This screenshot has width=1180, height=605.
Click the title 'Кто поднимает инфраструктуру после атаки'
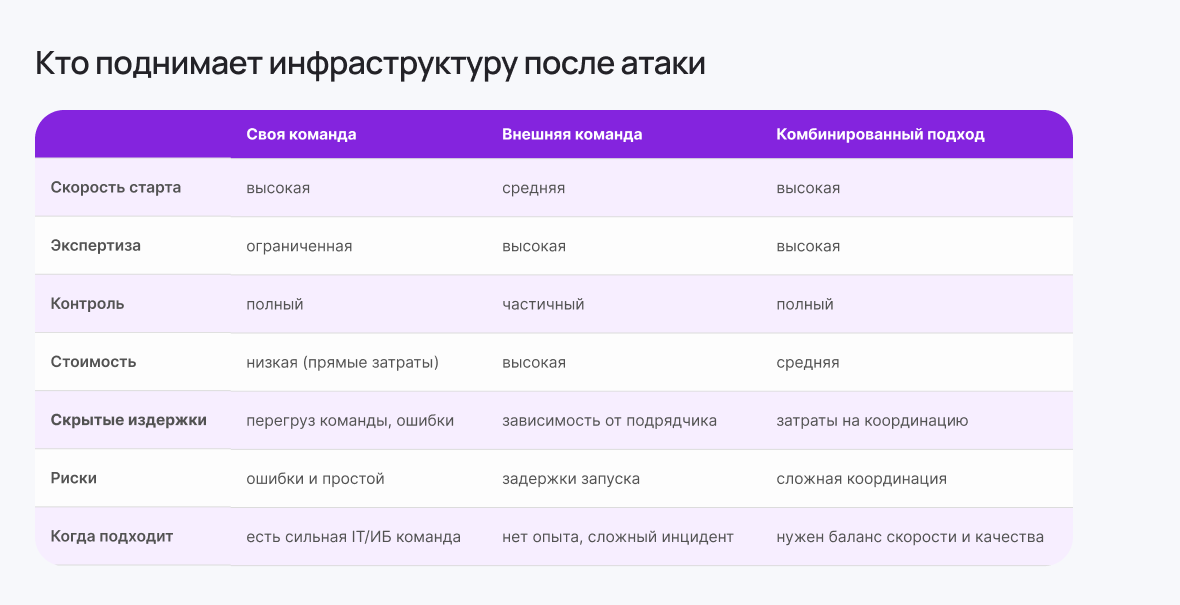click(370, 64)
